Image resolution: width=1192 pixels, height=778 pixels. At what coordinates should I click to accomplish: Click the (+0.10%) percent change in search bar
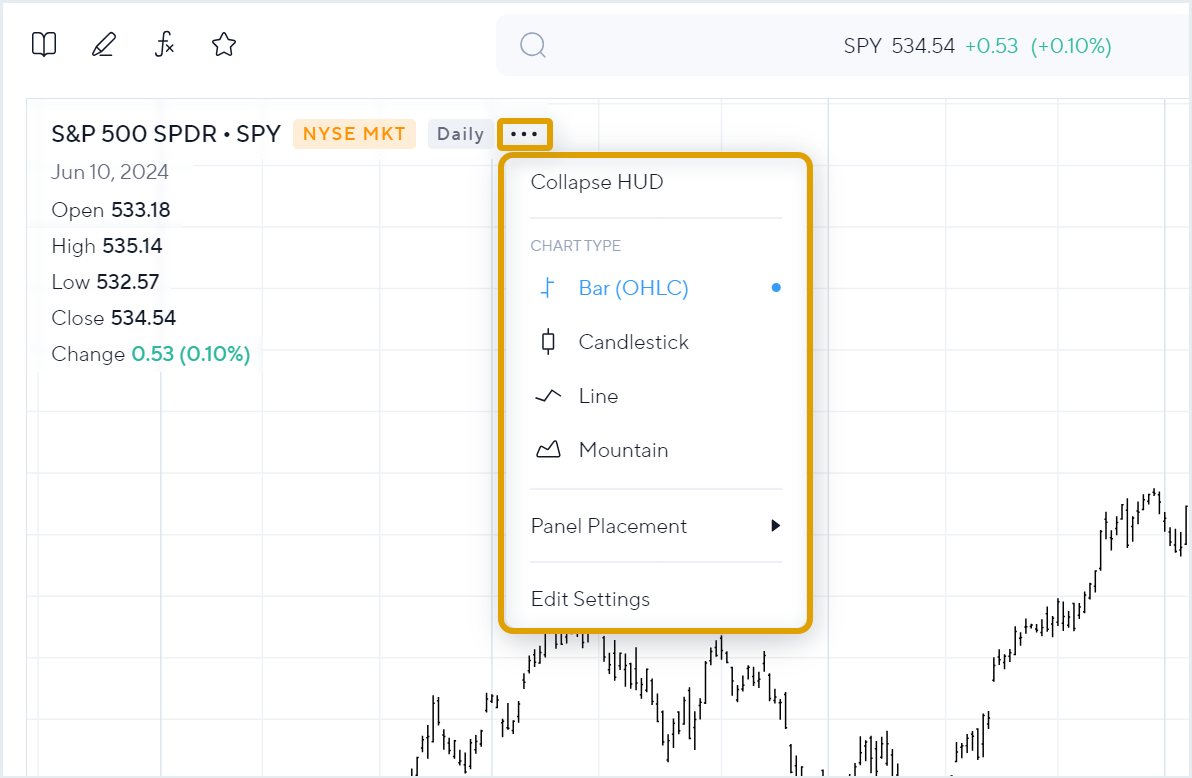pos(1071,46)
